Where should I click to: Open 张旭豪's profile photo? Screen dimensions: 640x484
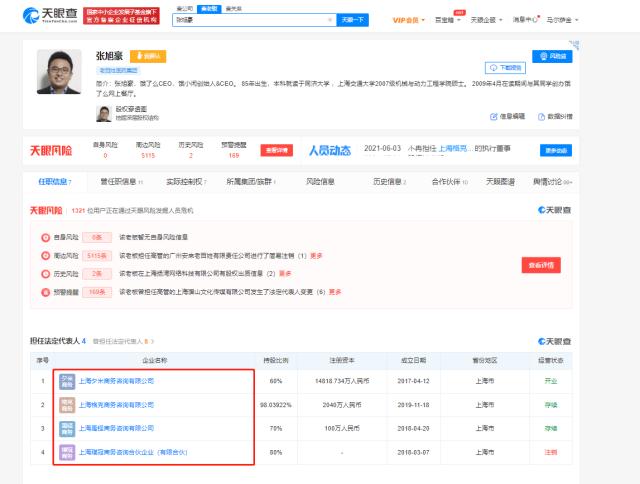(x=59, y=72)
